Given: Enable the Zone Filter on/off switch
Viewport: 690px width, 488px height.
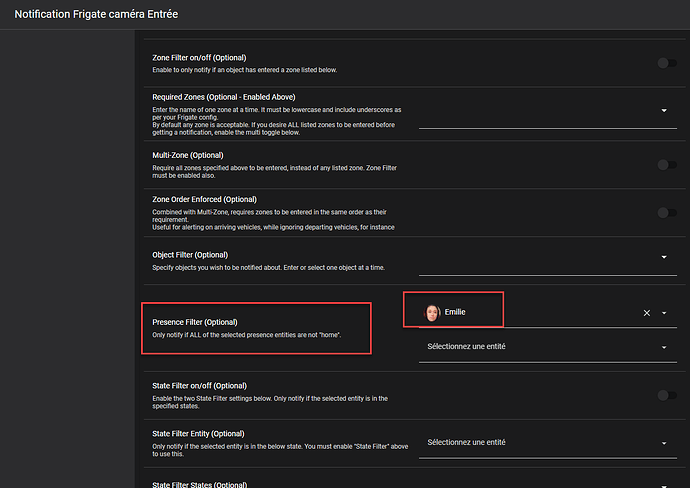Looking at the screenshot, I should (665, 63).
